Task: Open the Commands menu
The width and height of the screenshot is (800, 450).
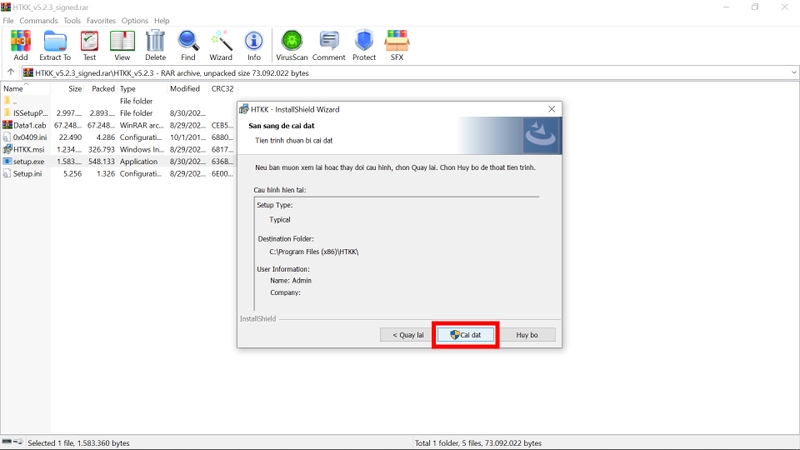Action: coord(38,20)
